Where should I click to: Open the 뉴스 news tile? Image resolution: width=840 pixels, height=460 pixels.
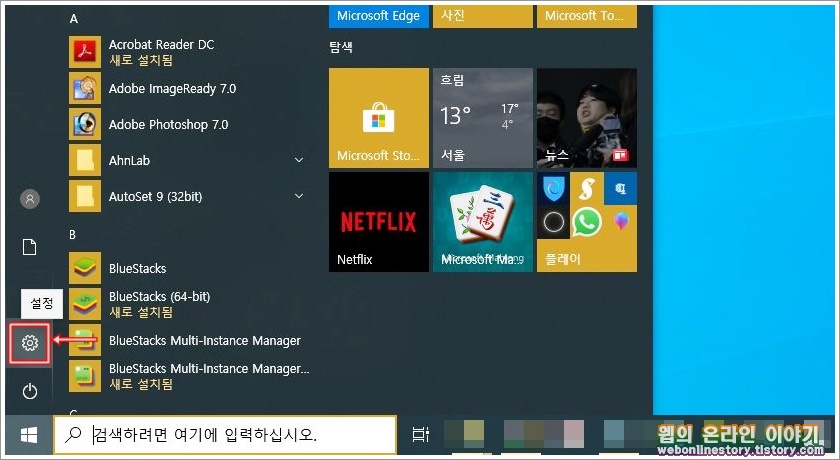click(x=587, y=118)
